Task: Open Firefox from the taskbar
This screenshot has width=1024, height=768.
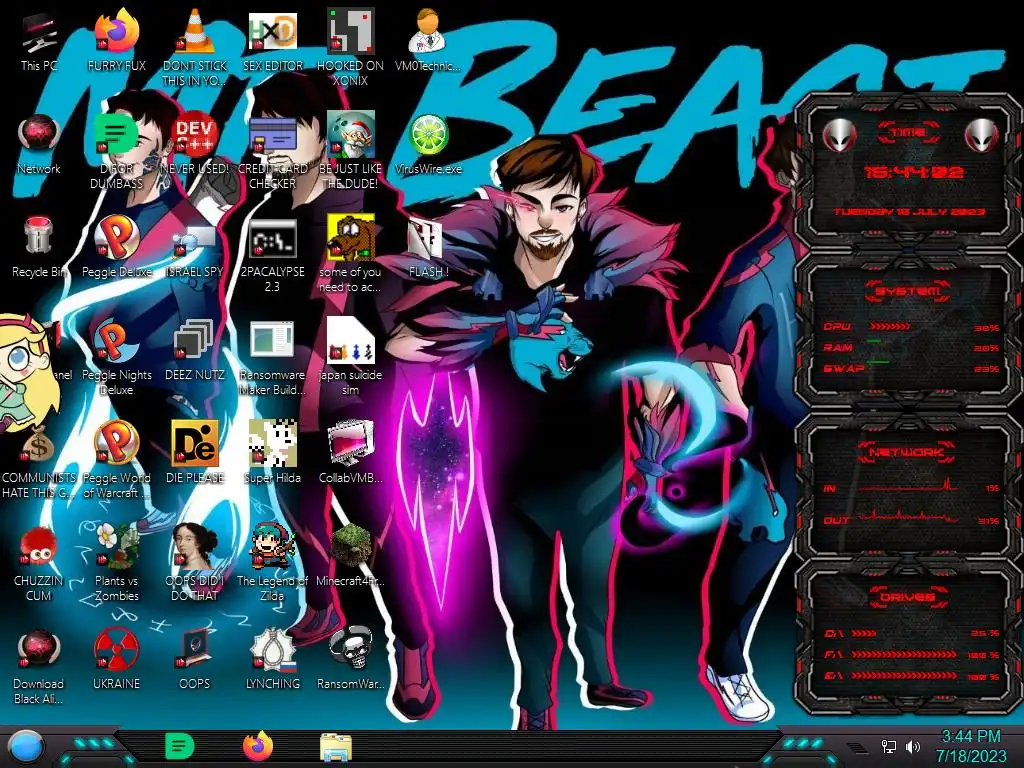Action: pos(258,746)
